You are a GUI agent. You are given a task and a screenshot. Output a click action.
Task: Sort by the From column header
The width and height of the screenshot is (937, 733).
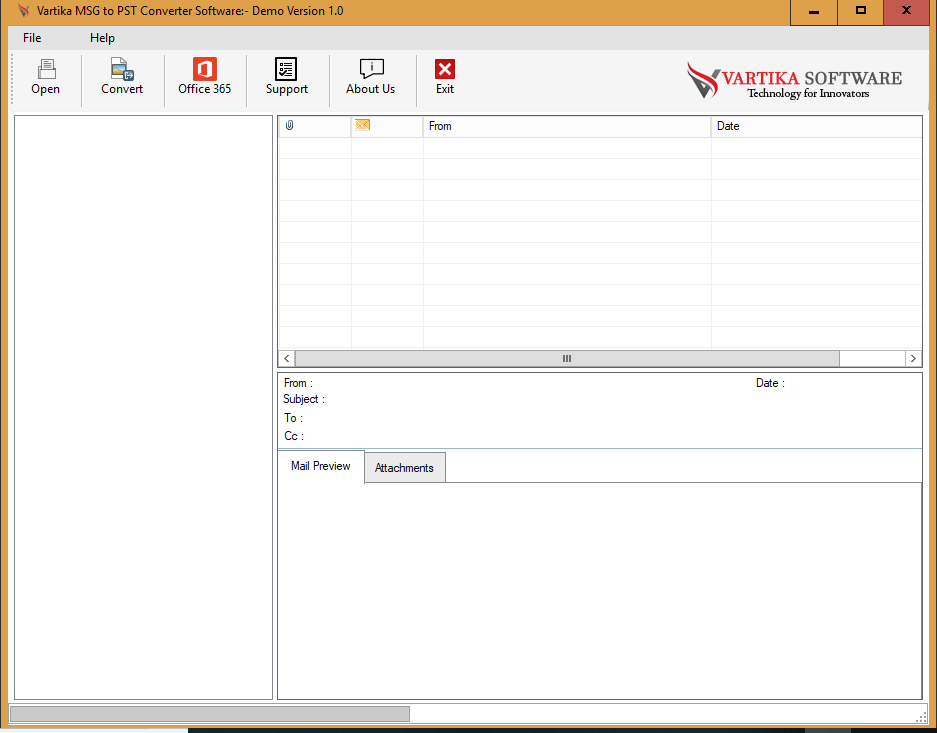567,126
